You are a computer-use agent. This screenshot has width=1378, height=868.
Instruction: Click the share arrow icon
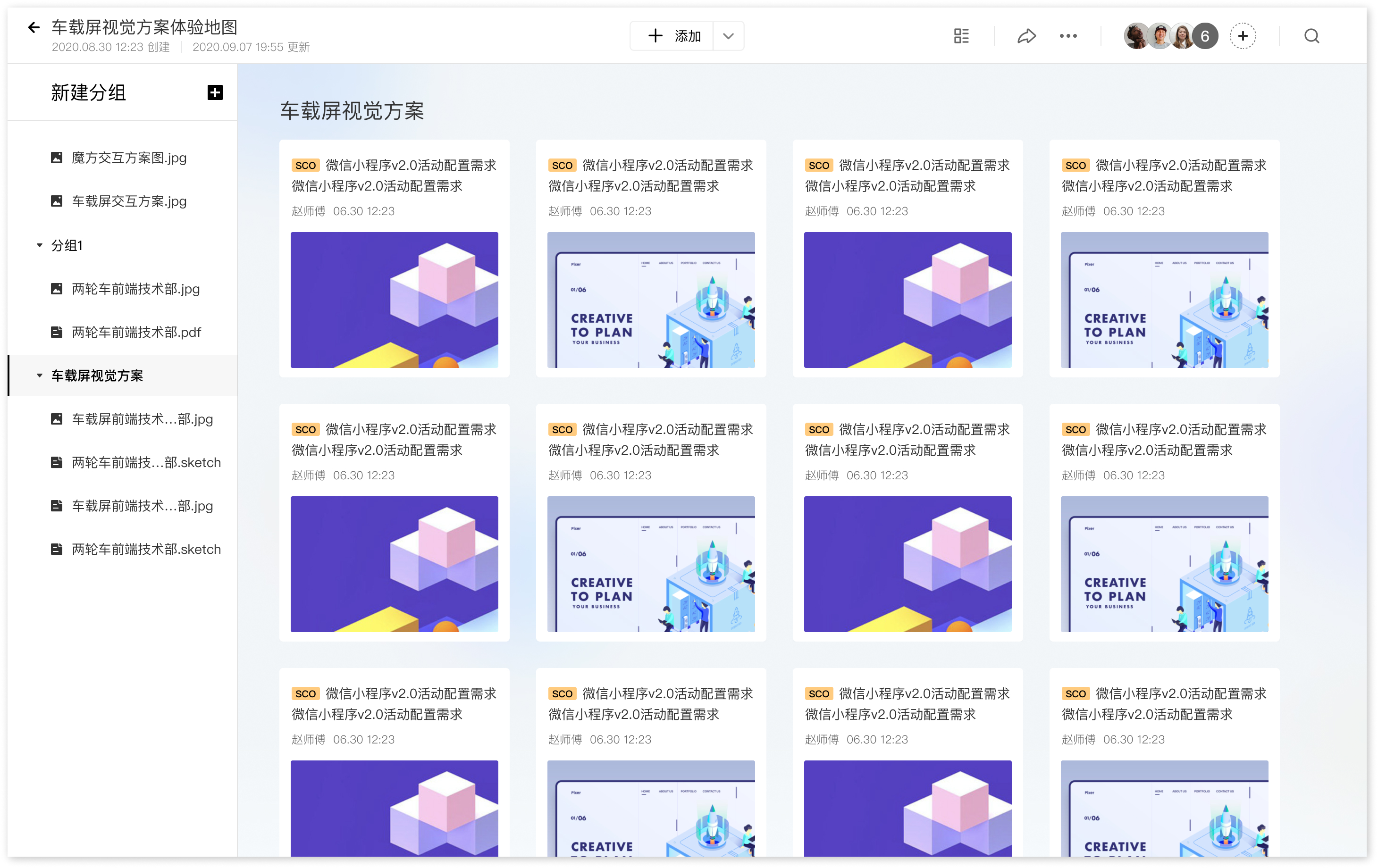[x=1026, y=36]
